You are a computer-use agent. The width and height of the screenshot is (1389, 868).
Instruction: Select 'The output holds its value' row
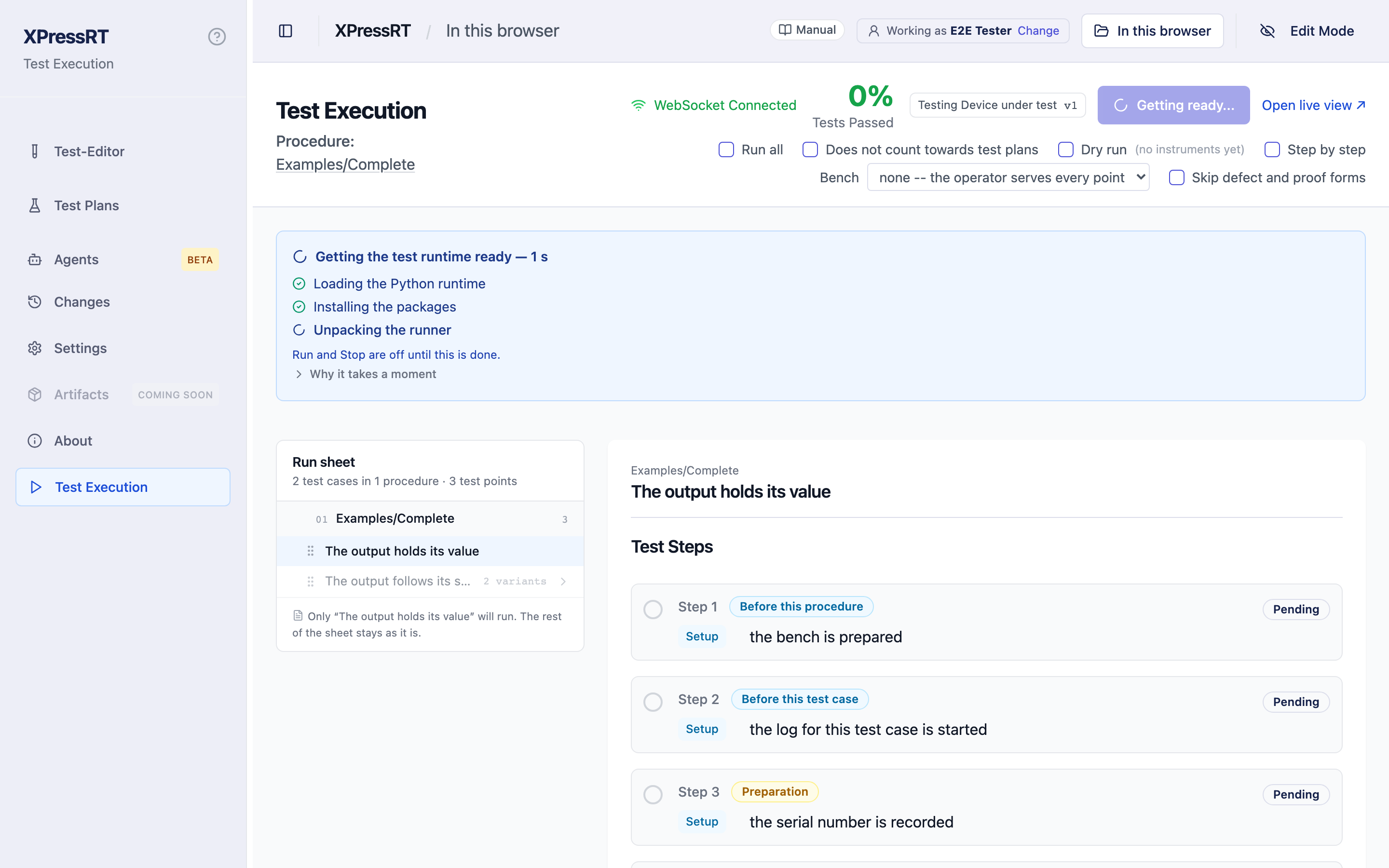(430, 551)
